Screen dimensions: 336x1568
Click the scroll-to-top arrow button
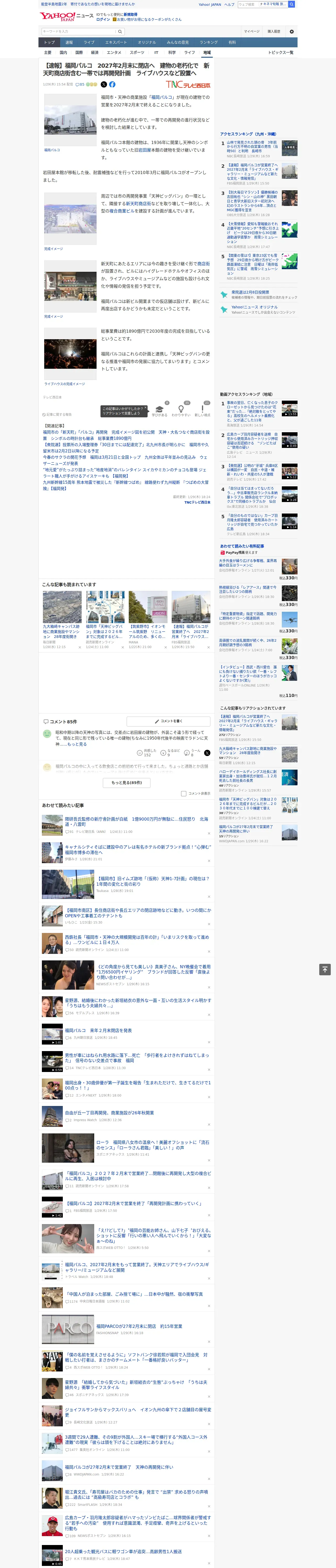pos(325,970)
